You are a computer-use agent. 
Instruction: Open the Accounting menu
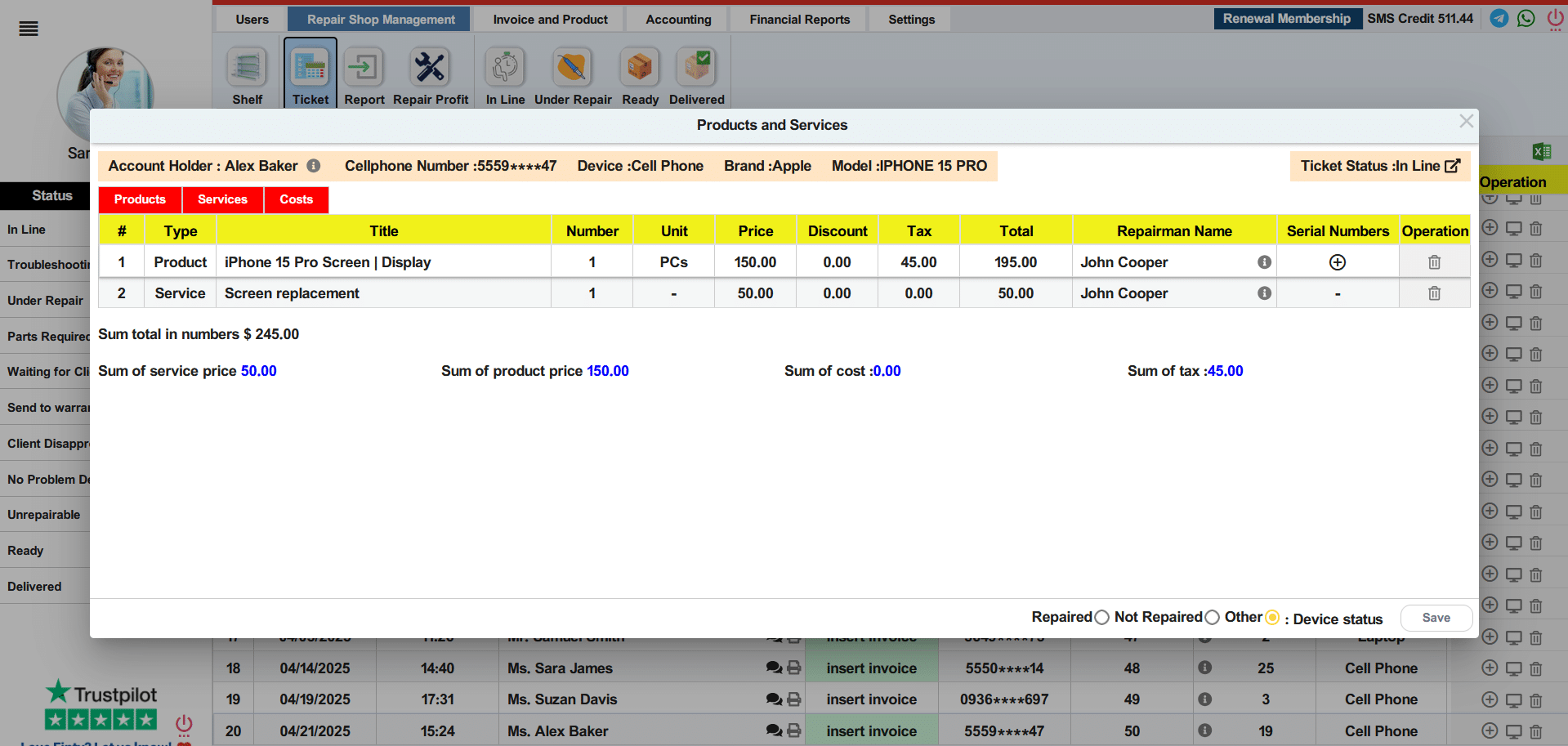click(x=678, y=20)
